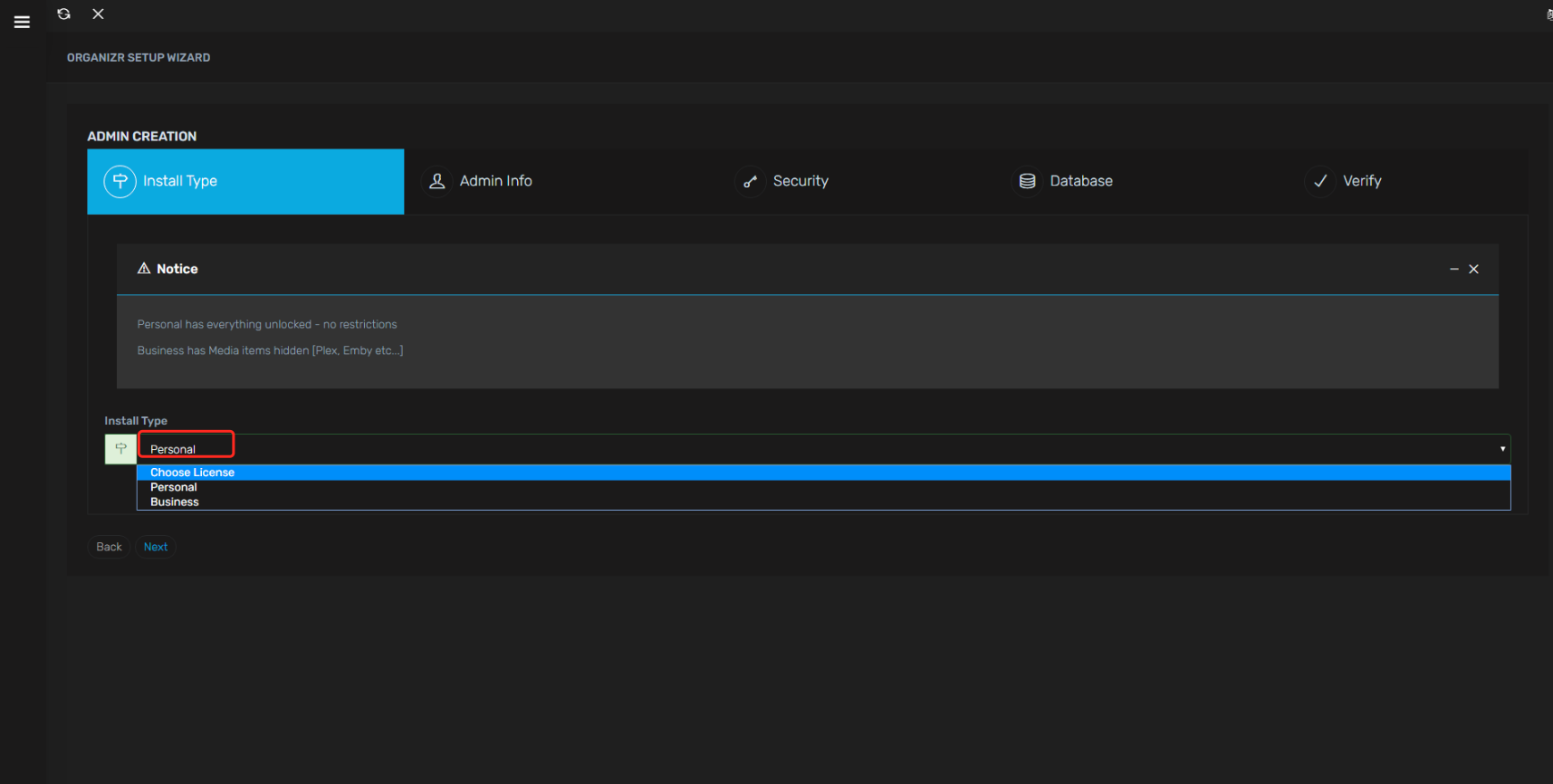The height and width of the screenshot is (784, 1553).
Task: Jump to the Verify step
Action: pos(1362,181)
